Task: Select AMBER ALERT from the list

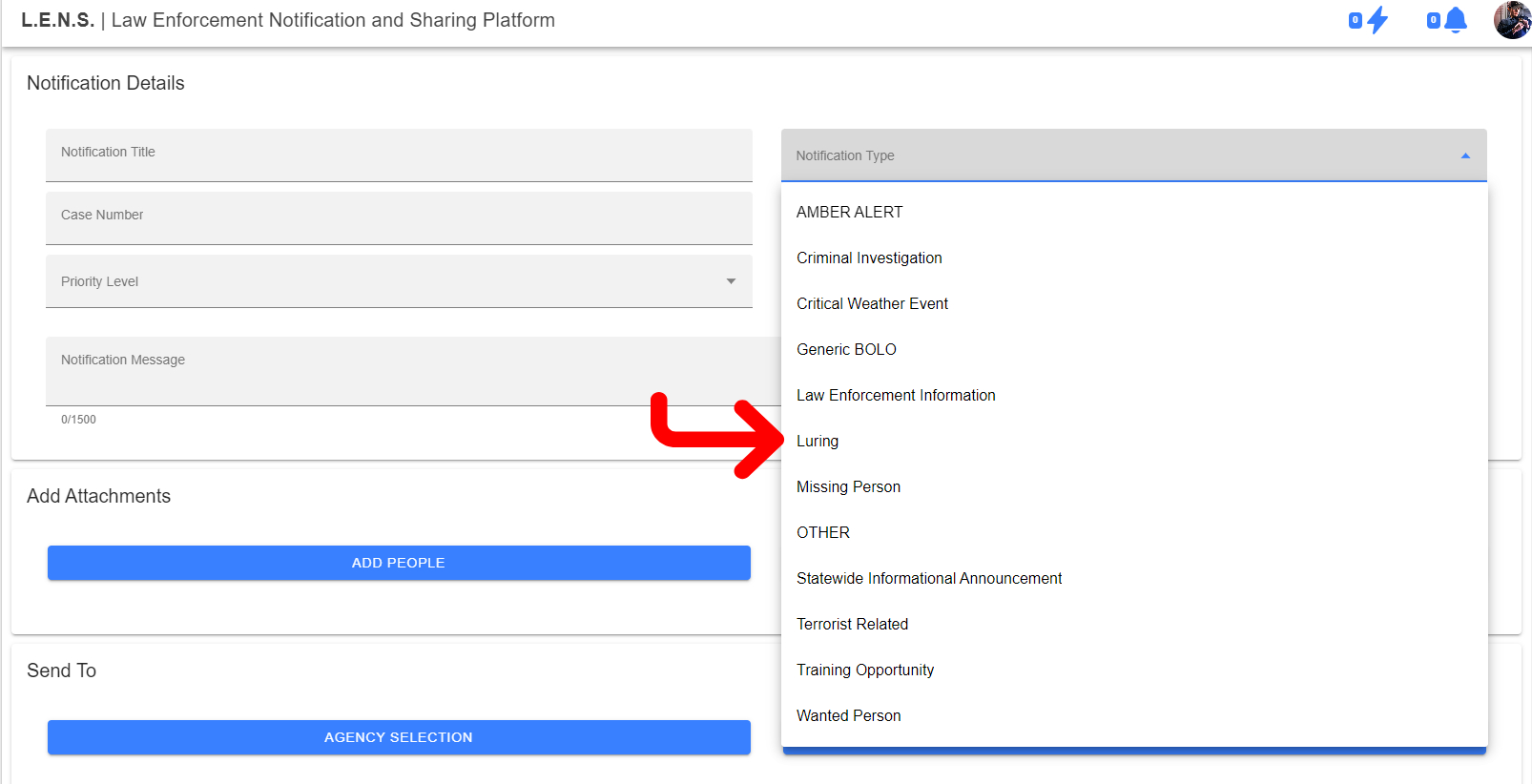Action: click(x=849, y=212)
